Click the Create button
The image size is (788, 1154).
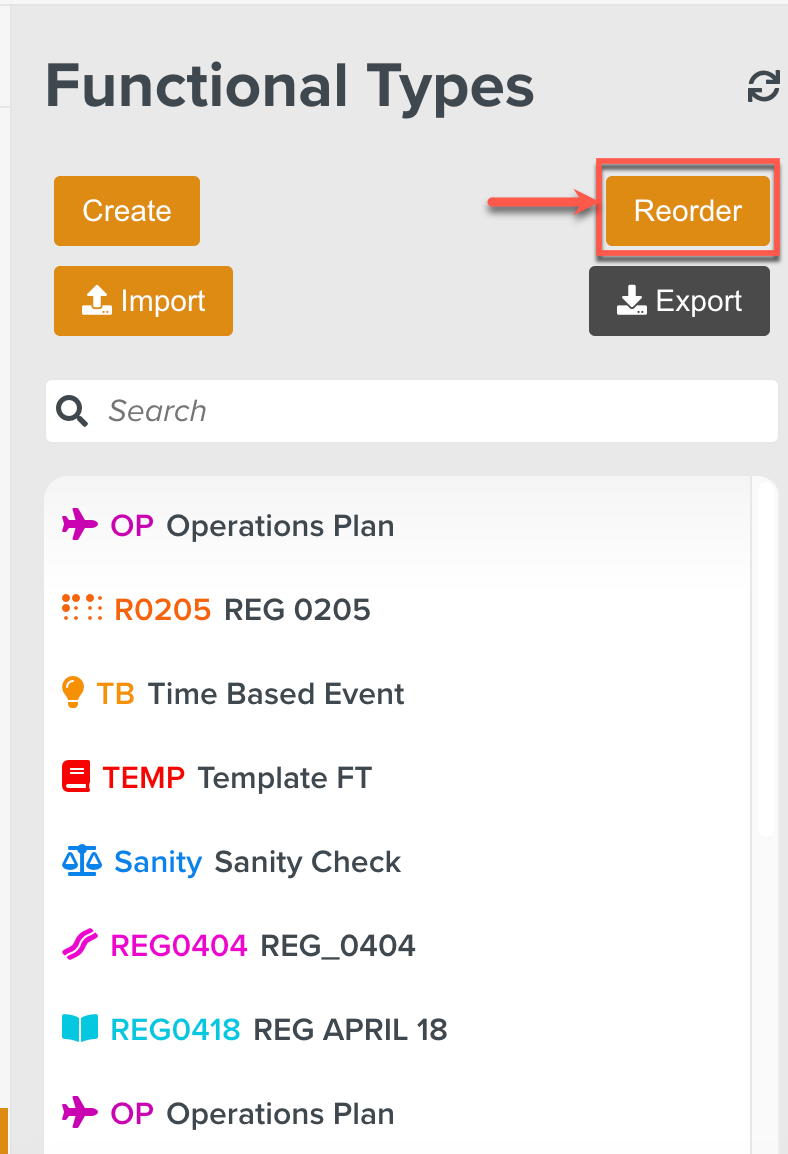[x=126, y=210]
